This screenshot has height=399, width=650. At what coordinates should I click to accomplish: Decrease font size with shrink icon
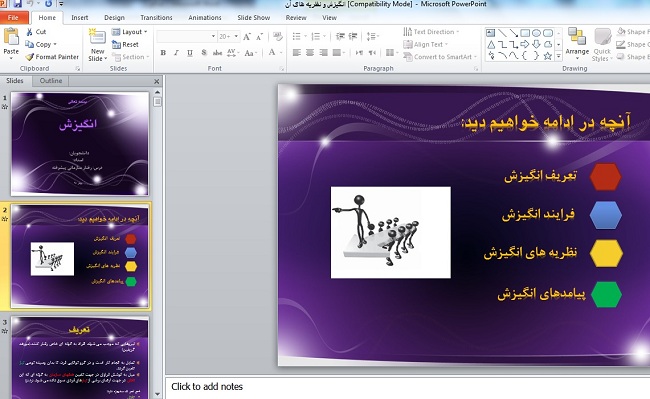[x=260, y=36]
